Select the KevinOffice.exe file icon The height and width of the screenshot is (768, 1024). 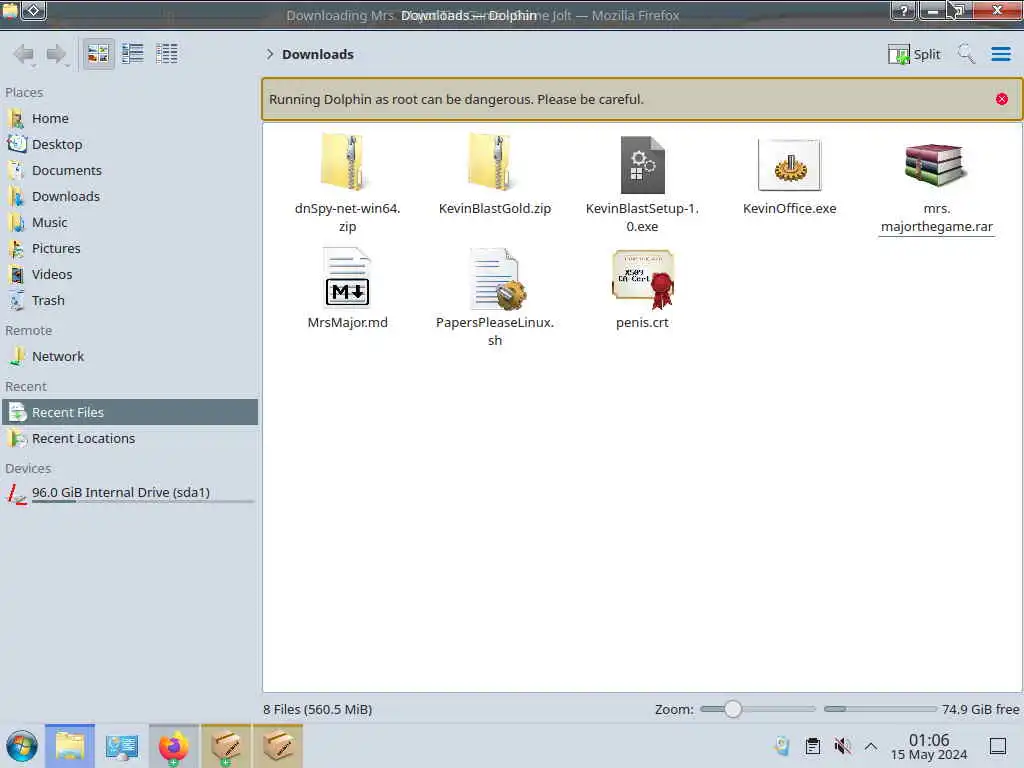pyautogui.click(x=789, y=165)
